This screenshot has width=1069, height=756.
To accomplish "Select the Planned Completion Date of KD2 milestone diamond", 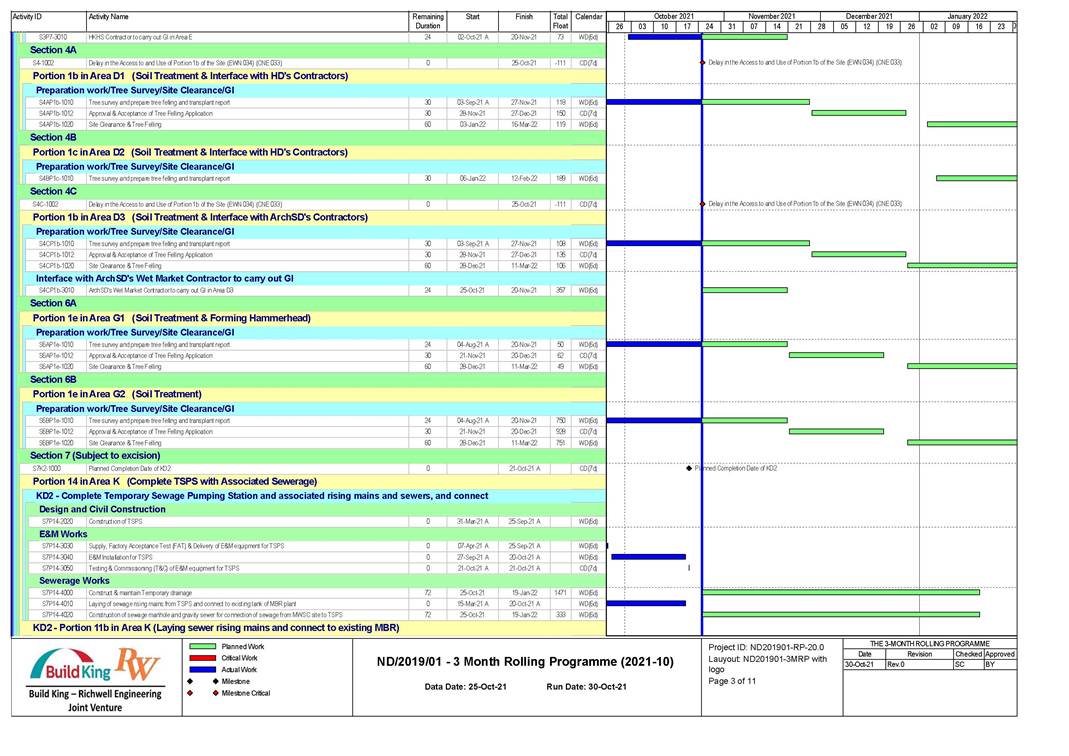I will [689, 468].
